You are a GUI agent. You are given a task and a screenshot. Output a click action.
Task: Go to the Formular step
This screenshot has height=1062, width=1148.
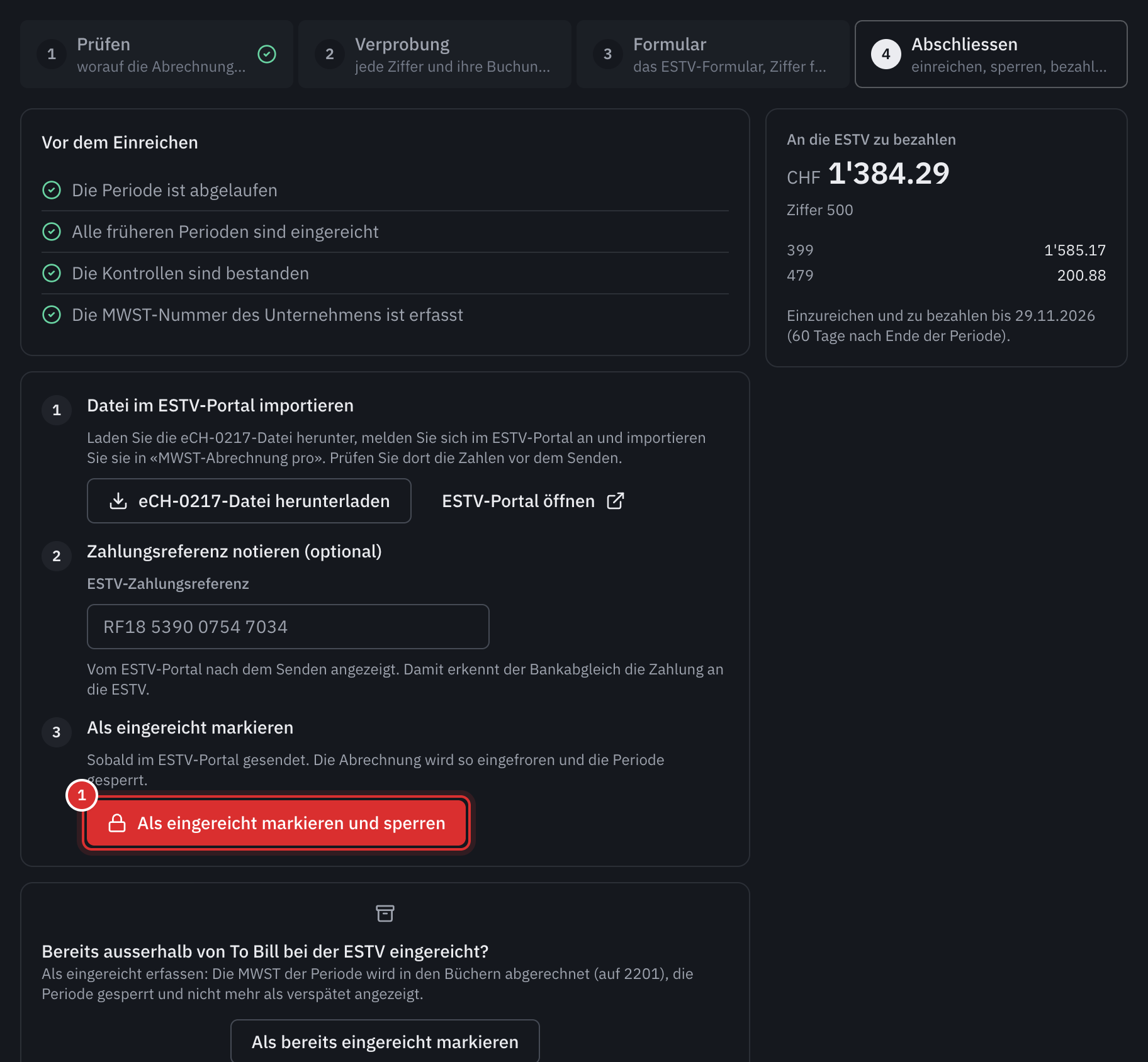tap(713, 54)
